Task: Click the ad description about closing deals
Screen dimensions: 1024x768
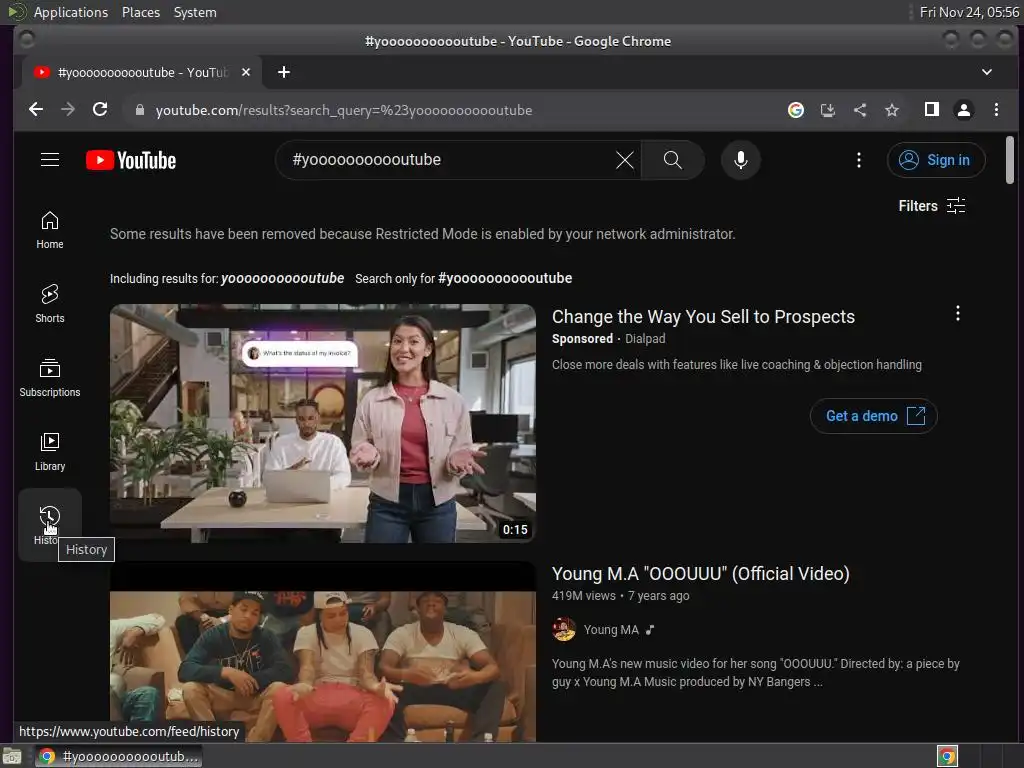Action: coord(737,365)
